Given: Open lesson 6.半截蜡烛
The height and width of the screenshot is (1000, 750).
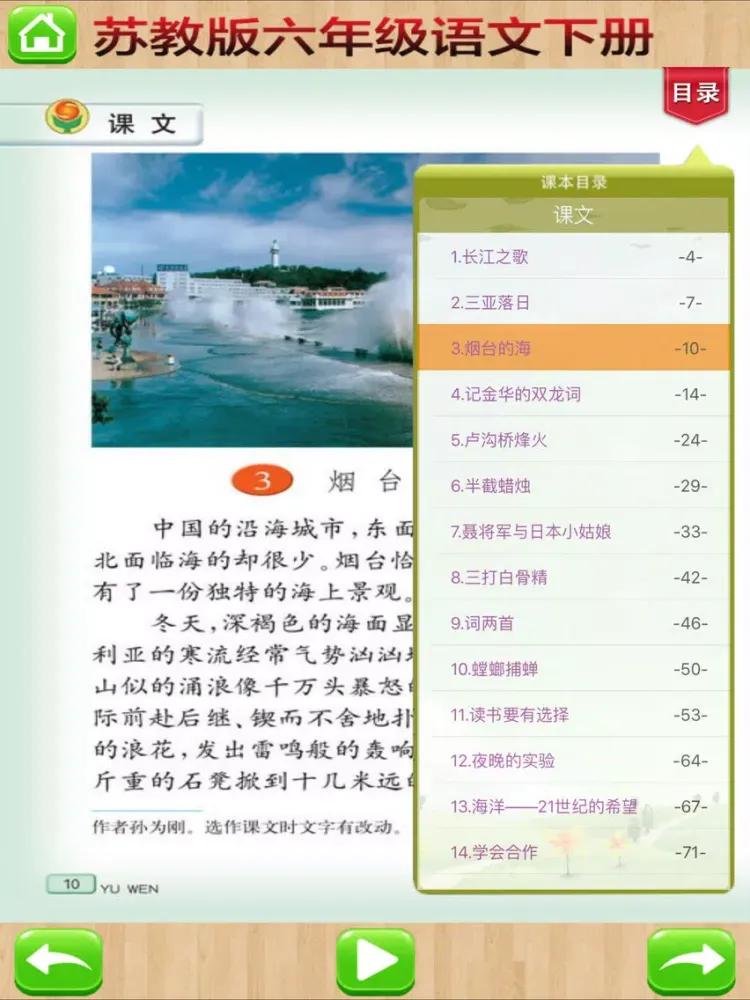Looking at the screenshot, I should 573,486.
